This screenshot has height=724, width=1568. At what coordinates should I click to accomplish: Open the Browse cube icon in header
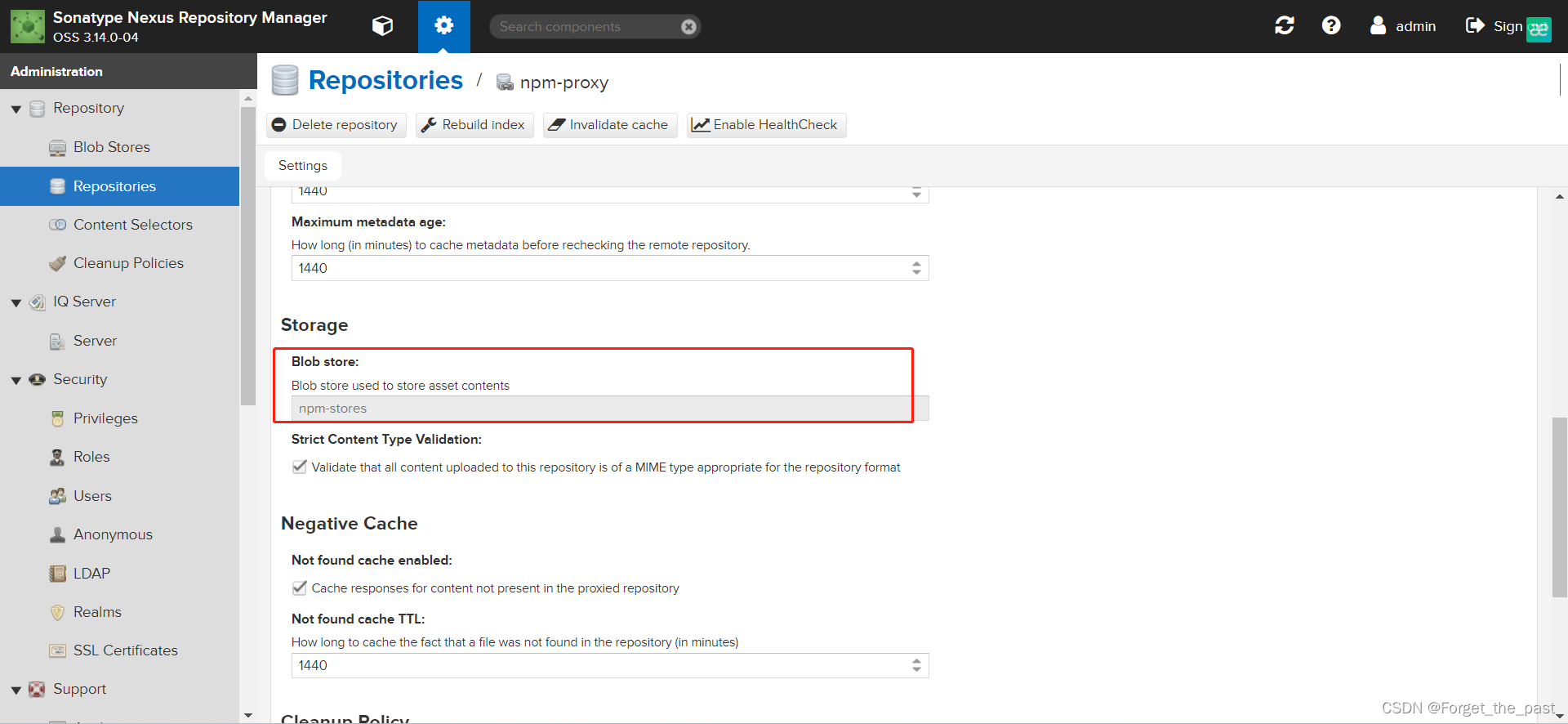382,26
